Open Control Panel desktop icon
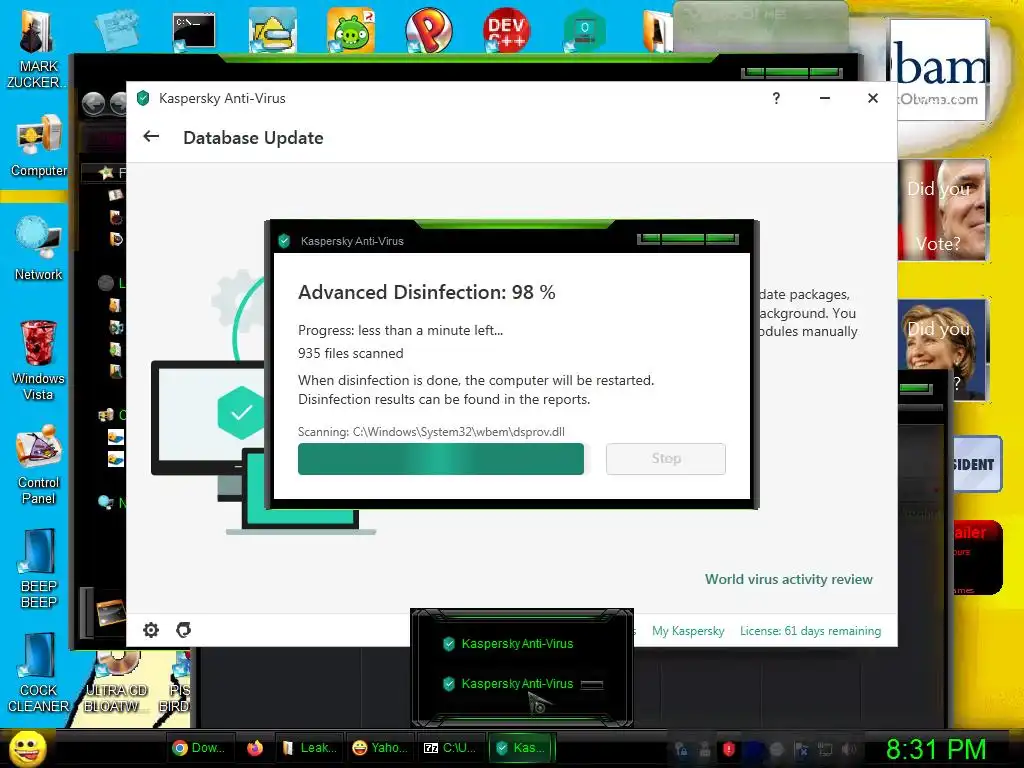This screenshot has width=1024, height=768. [39, 465]
